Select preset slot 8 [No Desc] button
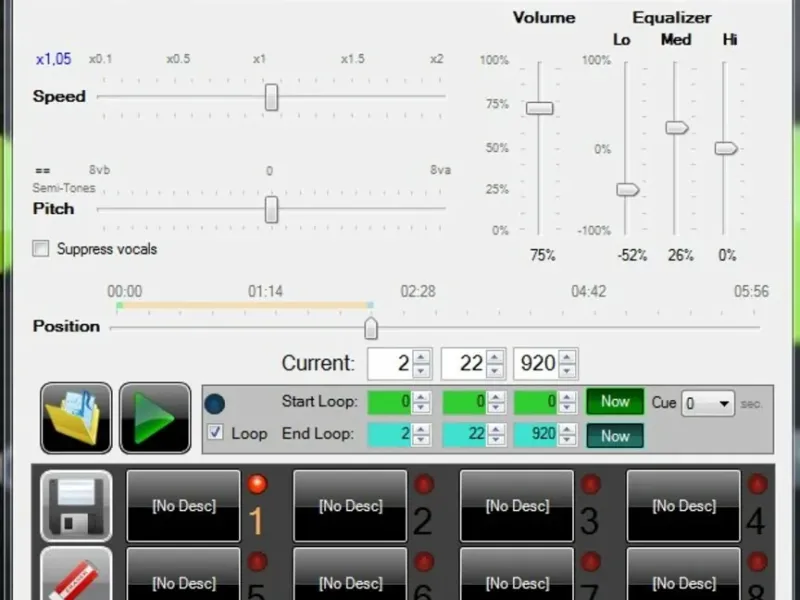The width and height of the screenshot is (800, 600). (684, 574)
